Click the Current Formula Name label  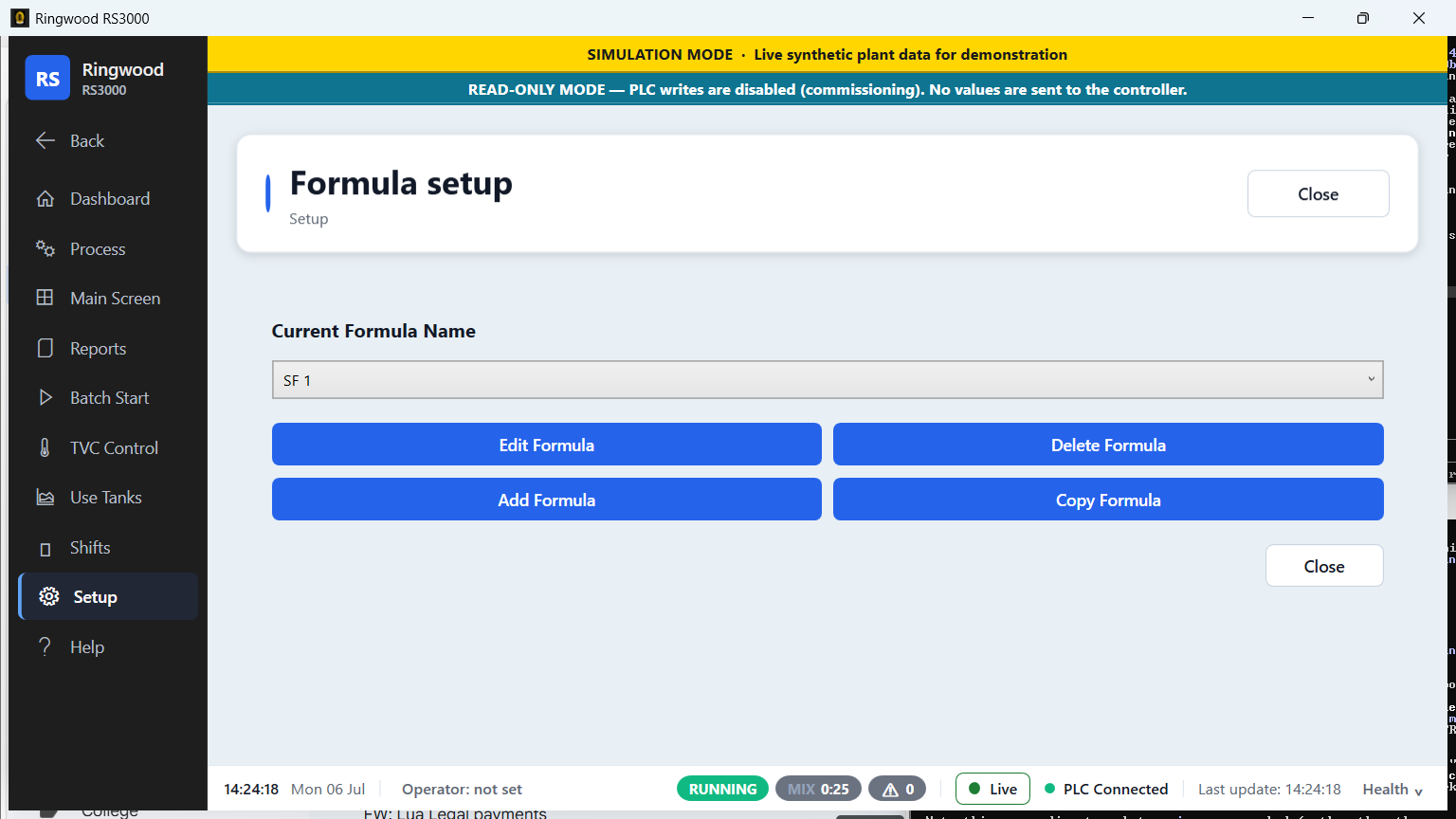click(x=373, y=331)
